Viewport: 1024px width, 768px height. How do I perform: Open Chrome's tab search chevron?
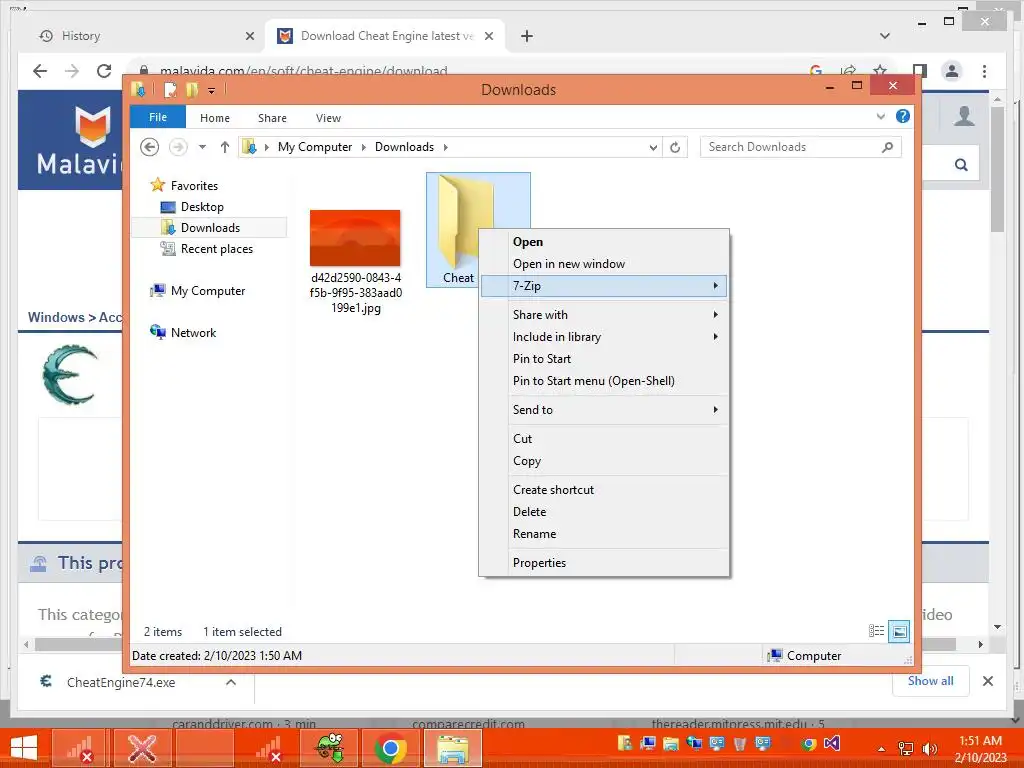884,37
